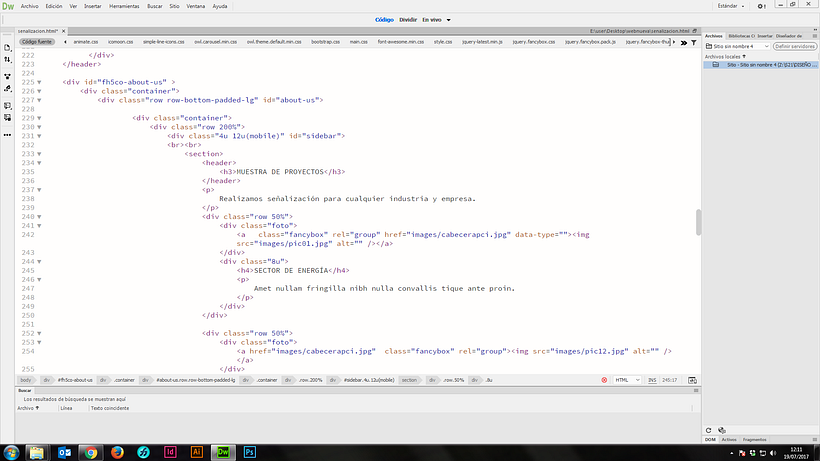The height and width of the screenshot is (461, 820).
Task: Open related file bootstrap.css
Action: coord(325,42)
